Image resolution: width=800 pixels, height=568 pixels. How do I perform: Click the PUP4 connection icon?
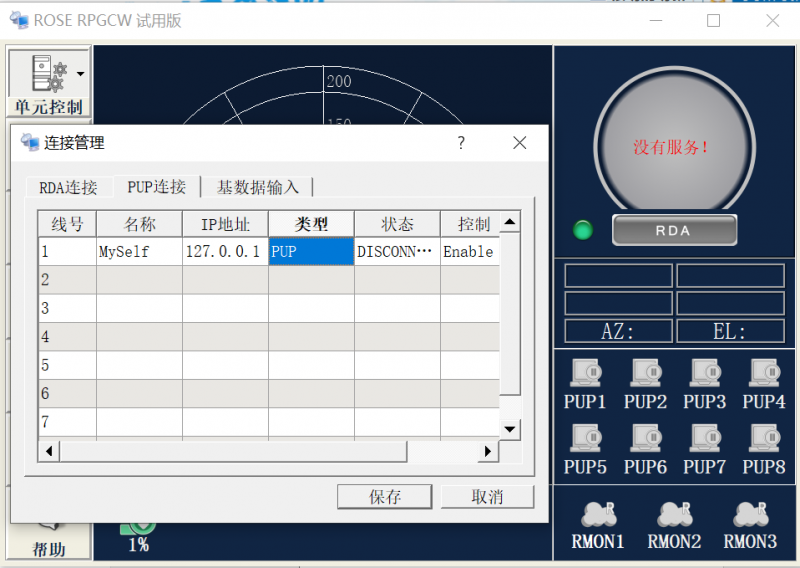click(x=764, y=373)
